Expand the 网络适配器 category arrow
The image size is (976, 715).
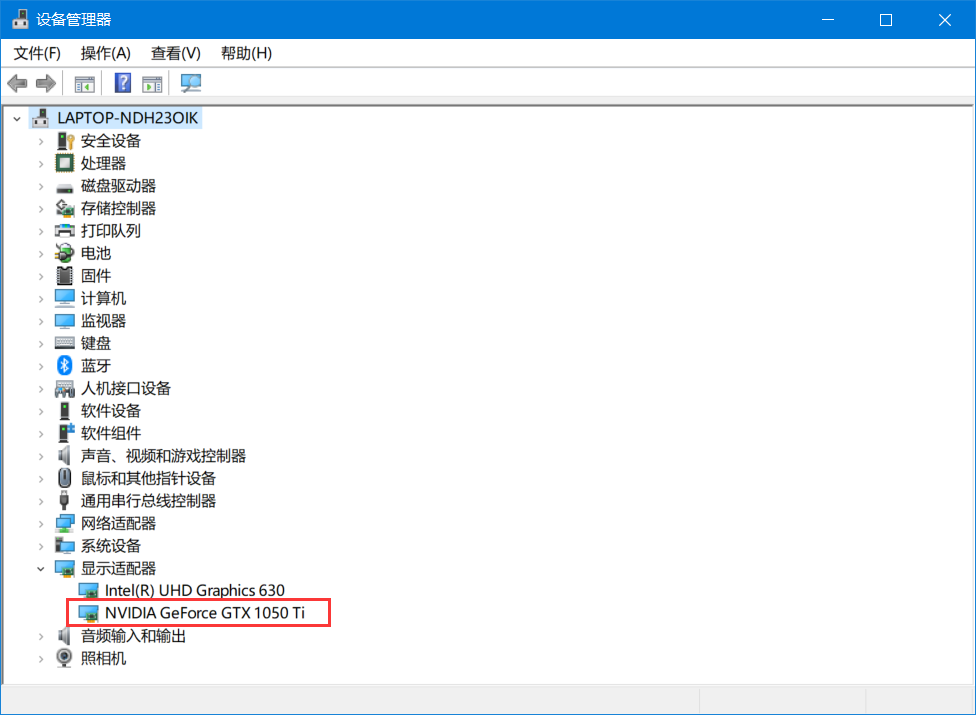tap(41, 523)
